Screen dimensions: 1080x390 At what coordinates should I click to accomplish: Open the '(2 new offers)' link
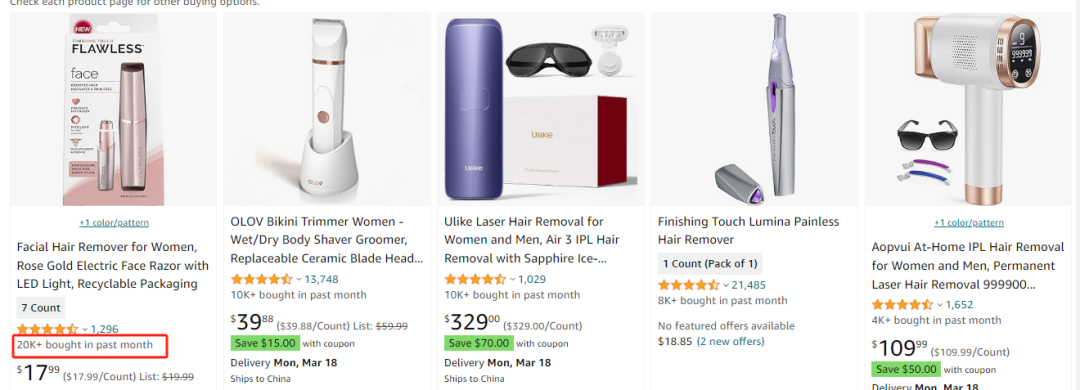click(x=731, y=341)
